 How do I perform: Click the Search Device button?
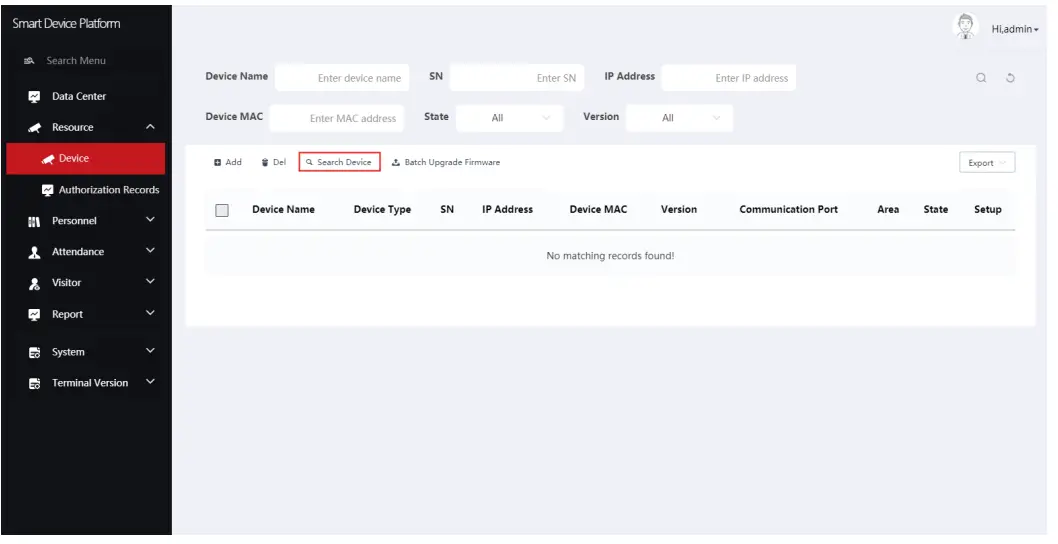pyautogui.click(x=339, y=162)
